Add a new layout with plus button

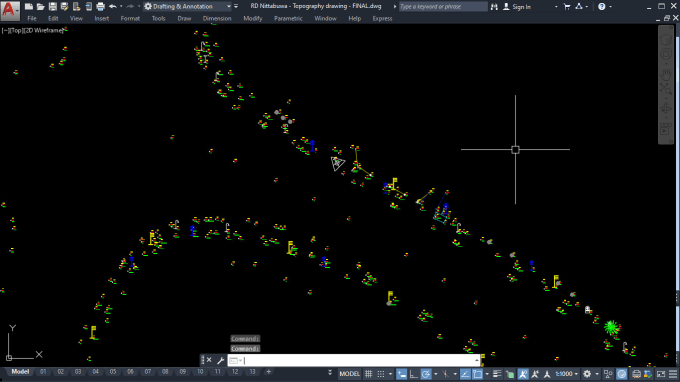click(x=268, y=372)
